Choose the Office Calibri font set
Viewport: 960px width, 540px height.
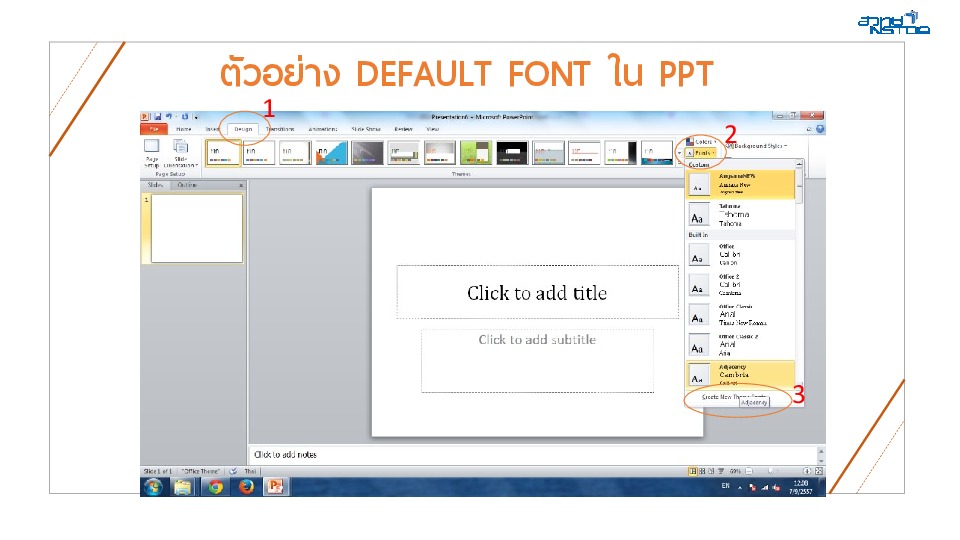pos(740,254)
